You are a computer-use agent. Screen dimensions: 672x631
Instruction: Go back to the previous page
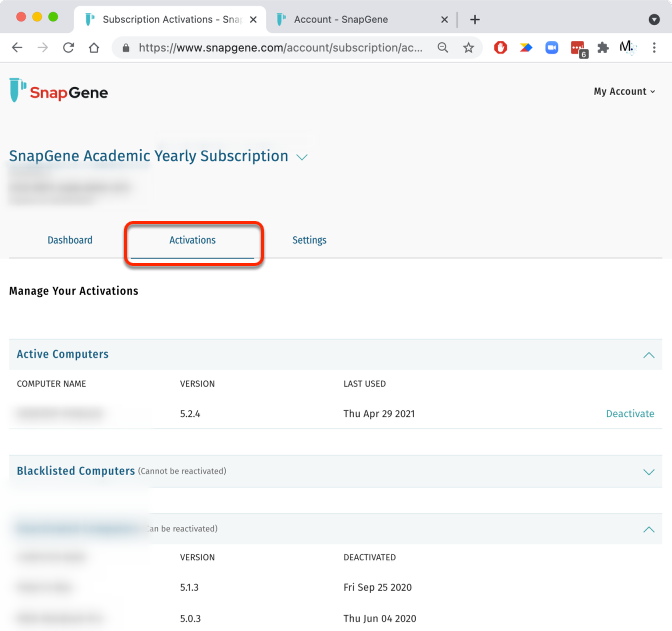[17, 47]
